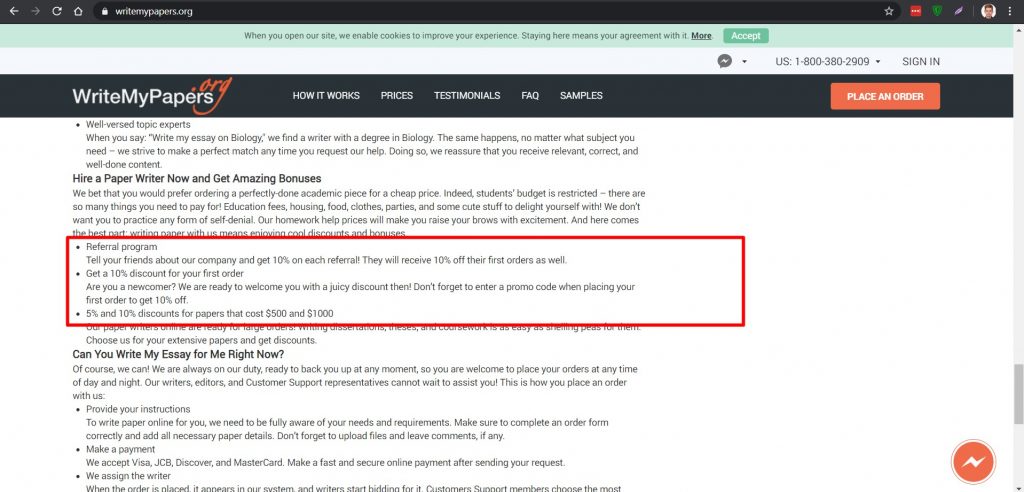This screenshot has width=1024, height=492.
Task: Click 'Can You Write My Essay for Me' heading
Action: point(178,354)
